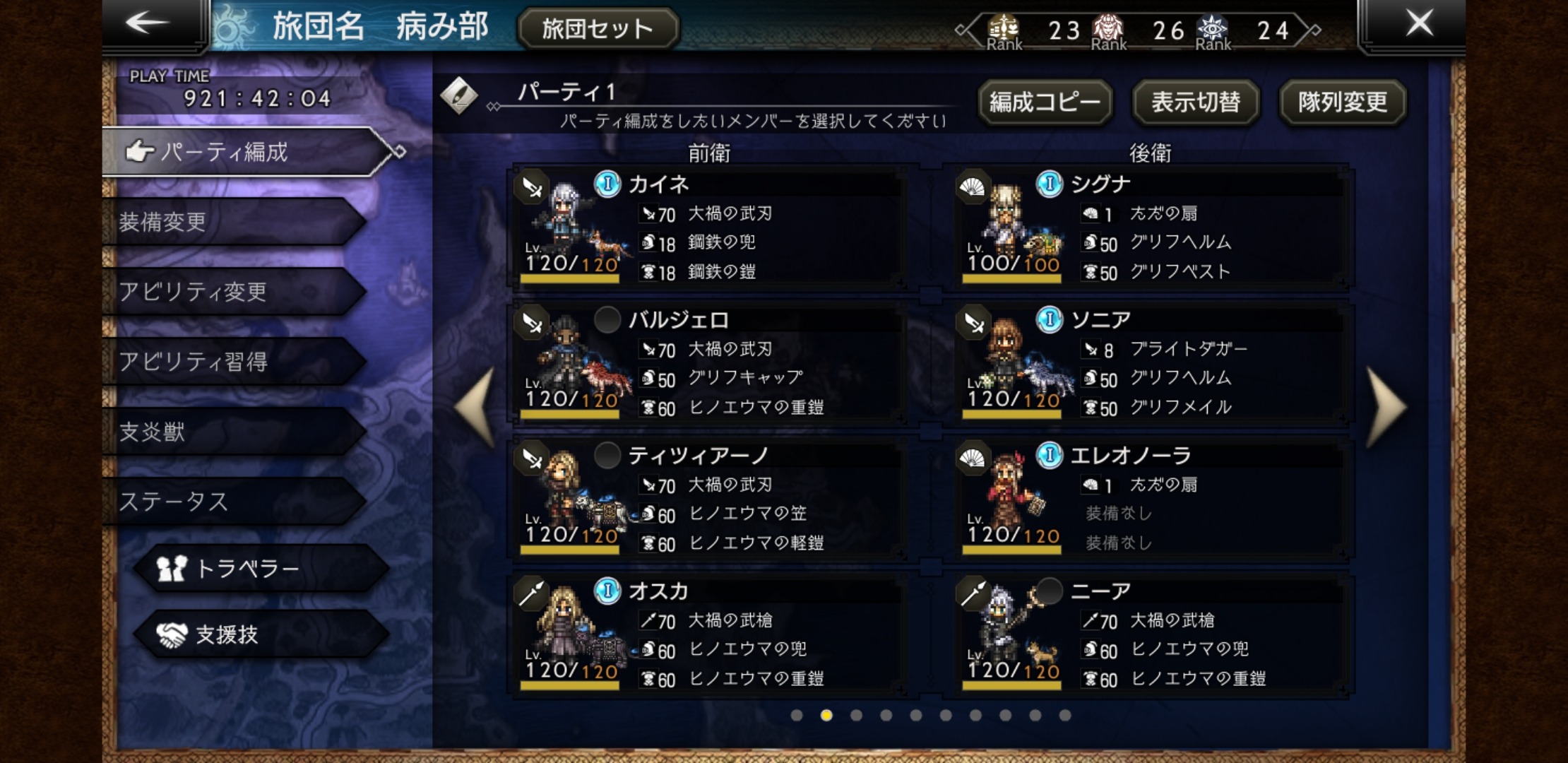
Task: Go to previous party with left arrow
Action: [475, 406]
